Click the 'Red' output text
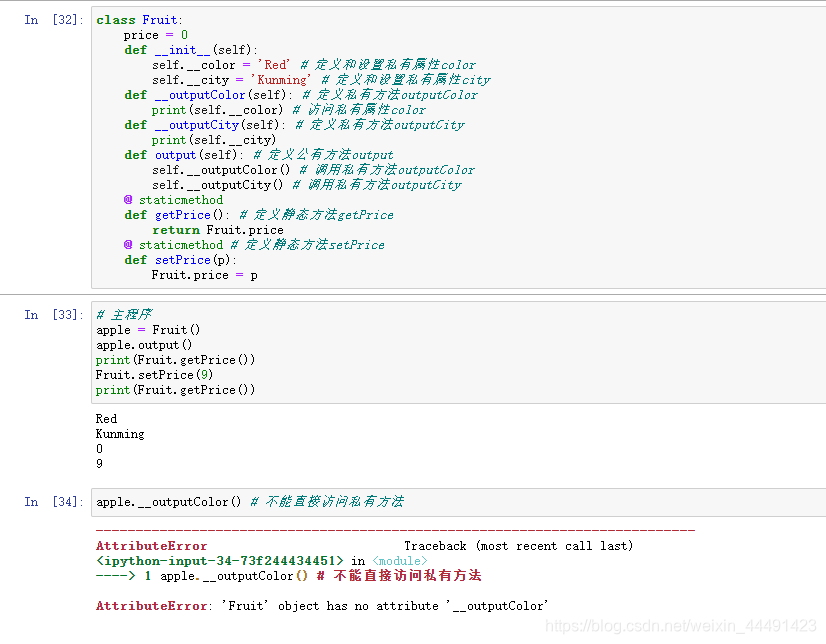The width and height of the screenshot is (826, 644). tap(106, 419)
